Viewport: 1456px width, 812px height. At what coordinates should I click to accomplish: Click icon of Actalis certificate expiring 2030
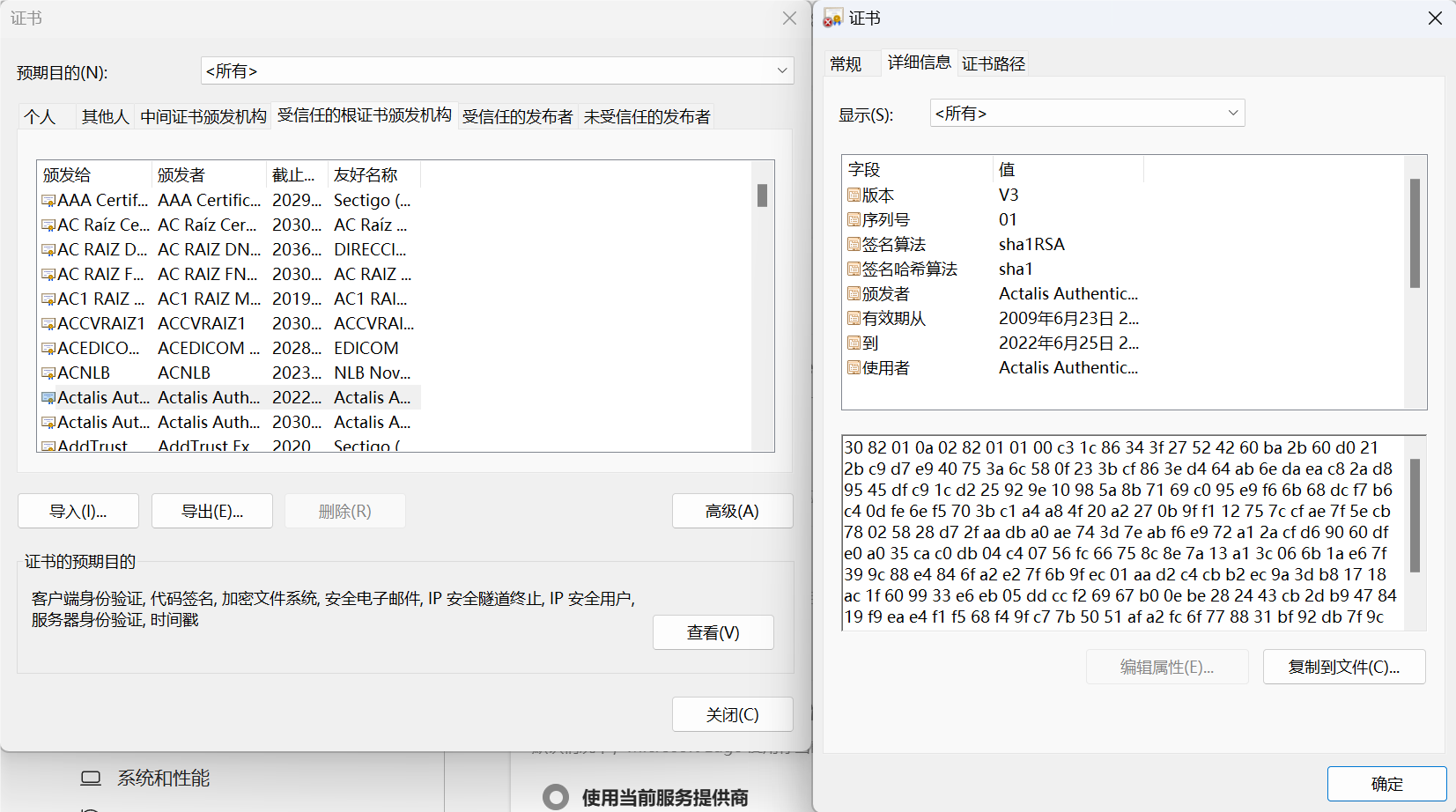point(48,423)
